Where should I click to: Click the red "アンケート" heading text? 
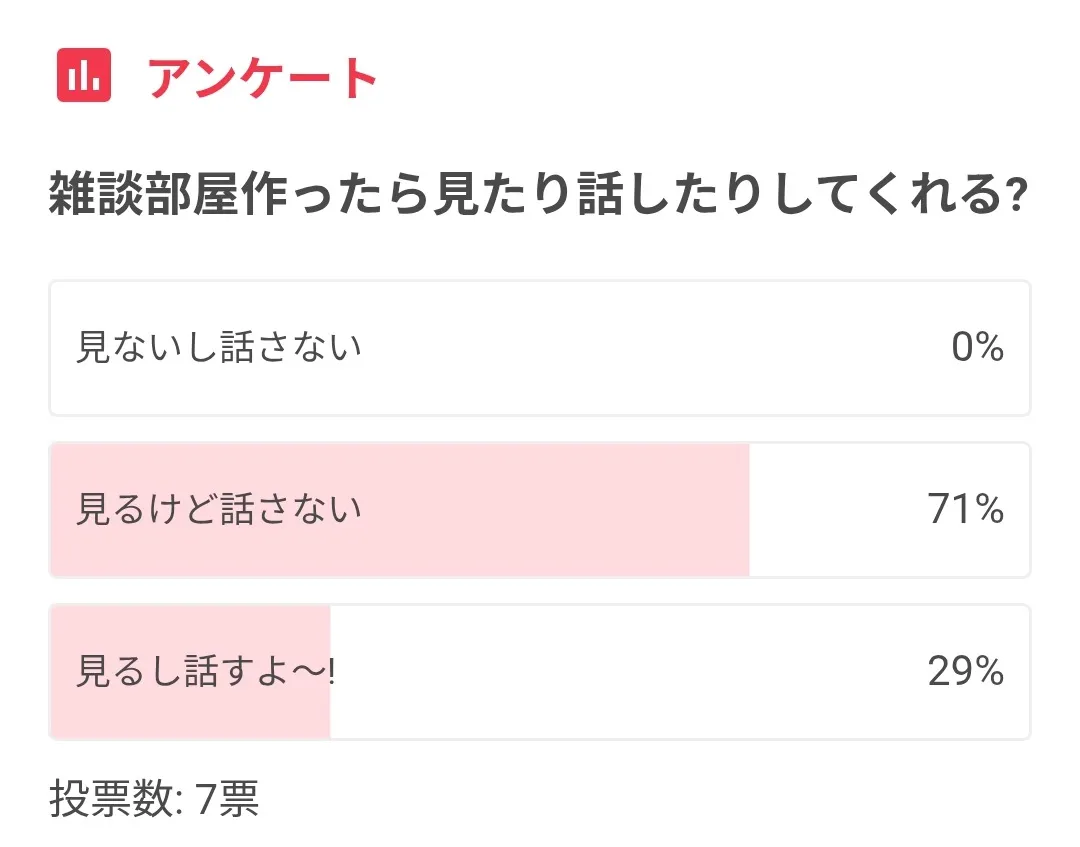(263, 77)
